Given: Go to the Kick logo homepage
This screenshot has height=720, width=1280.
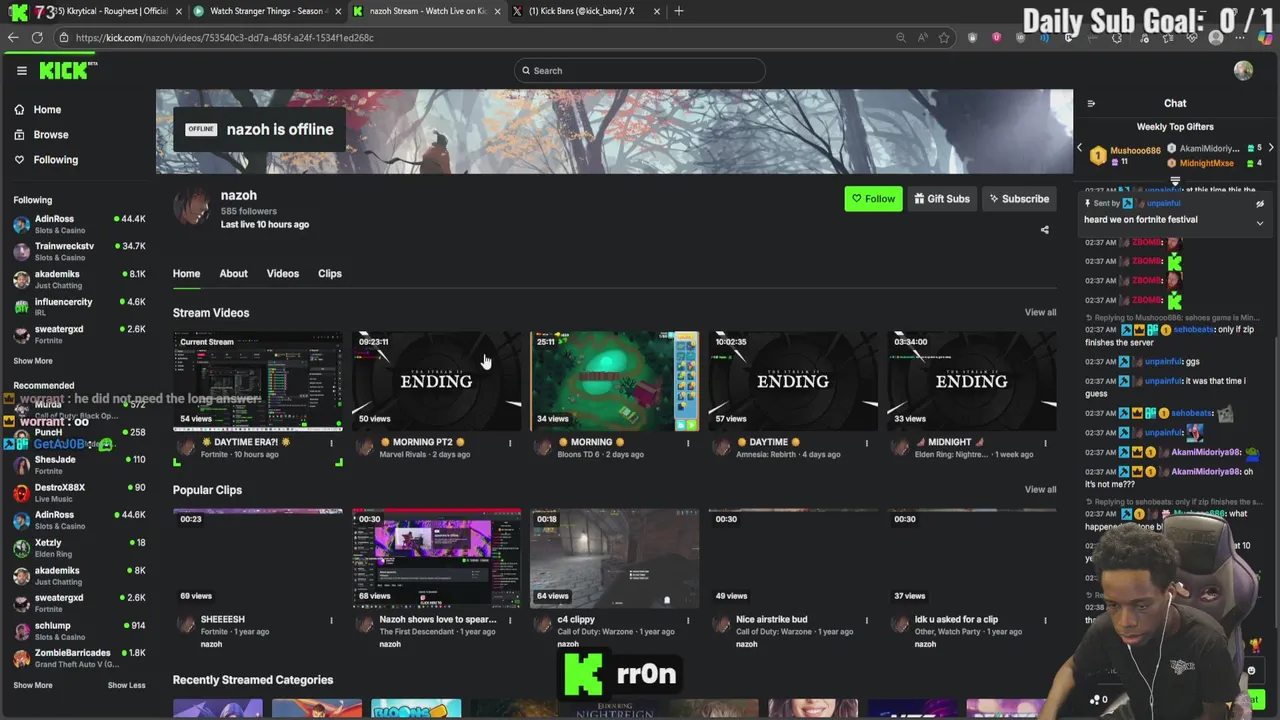Looking at the screenshot, I should pyautogui.click(x=68, y=70).
